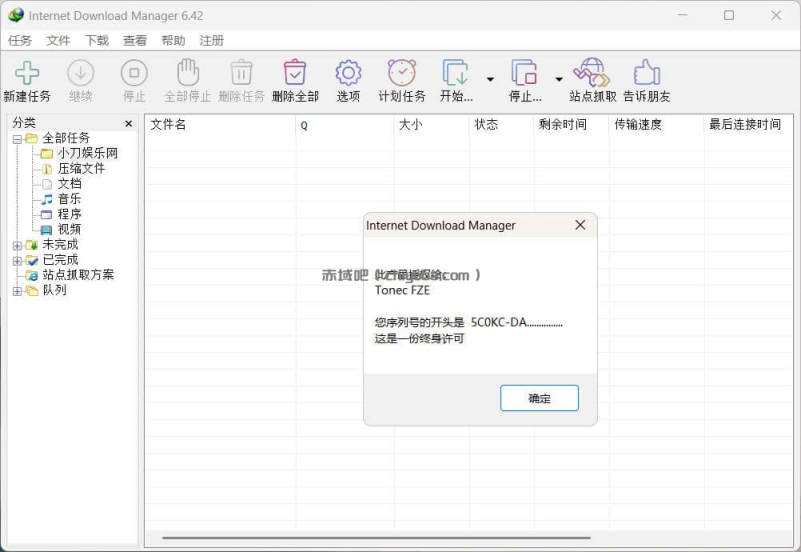The image size is (801, 552).
Task: Minimize the Internet Download Manager window
Action: tap(682, 15)
